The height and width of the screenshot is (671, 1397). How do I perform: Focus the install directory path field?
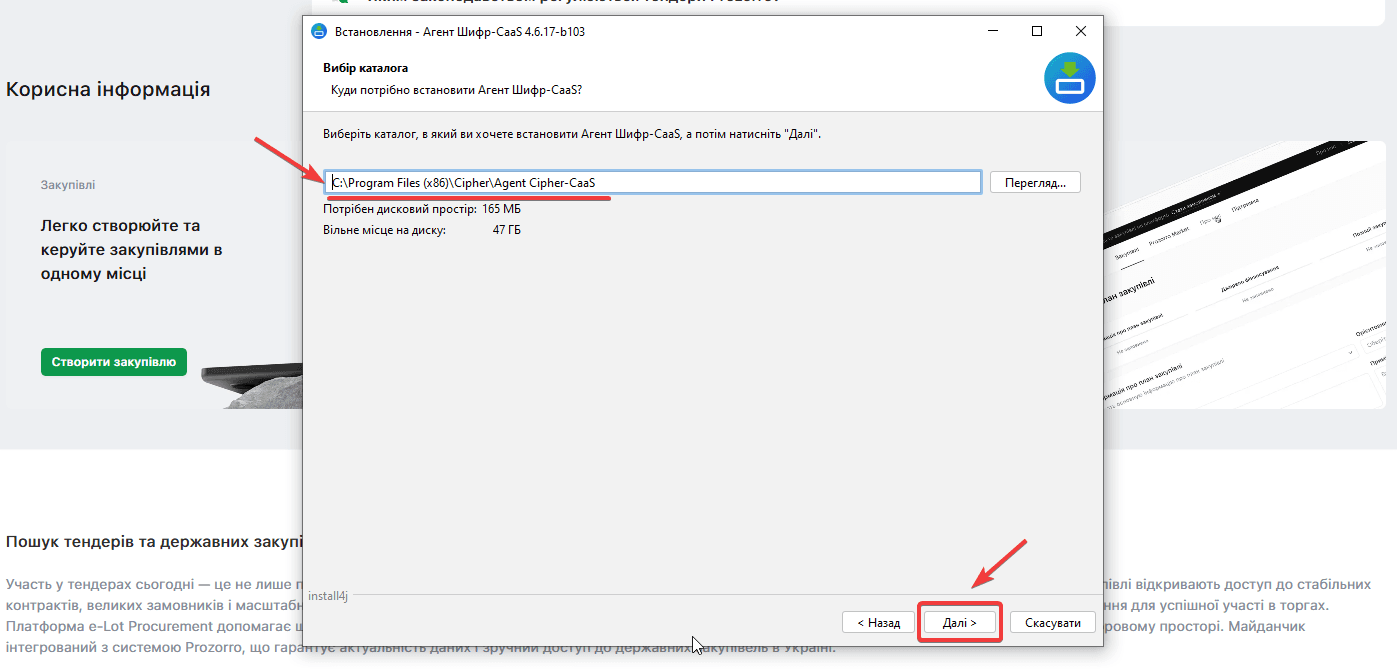coord(653,182)
